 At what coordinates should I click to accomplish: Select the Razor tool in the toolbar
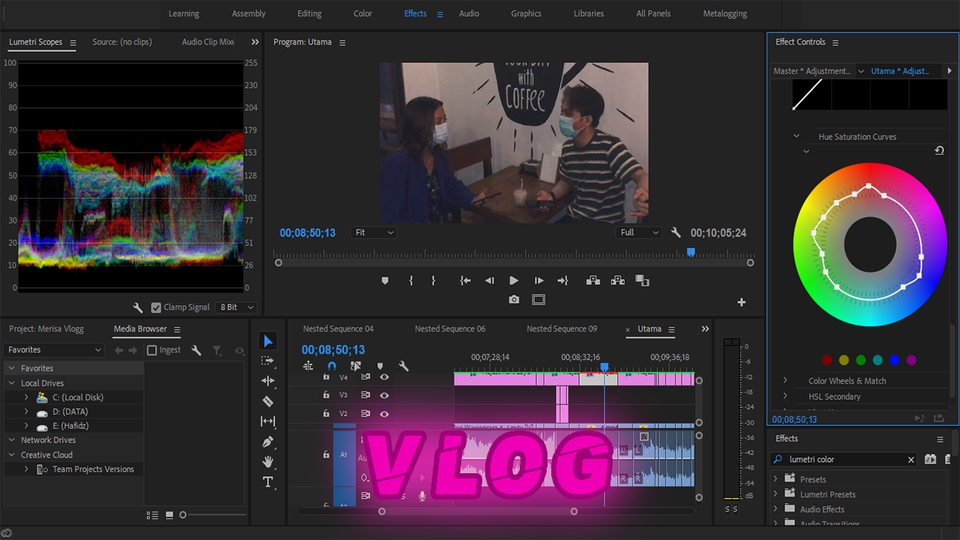[268, 401]
